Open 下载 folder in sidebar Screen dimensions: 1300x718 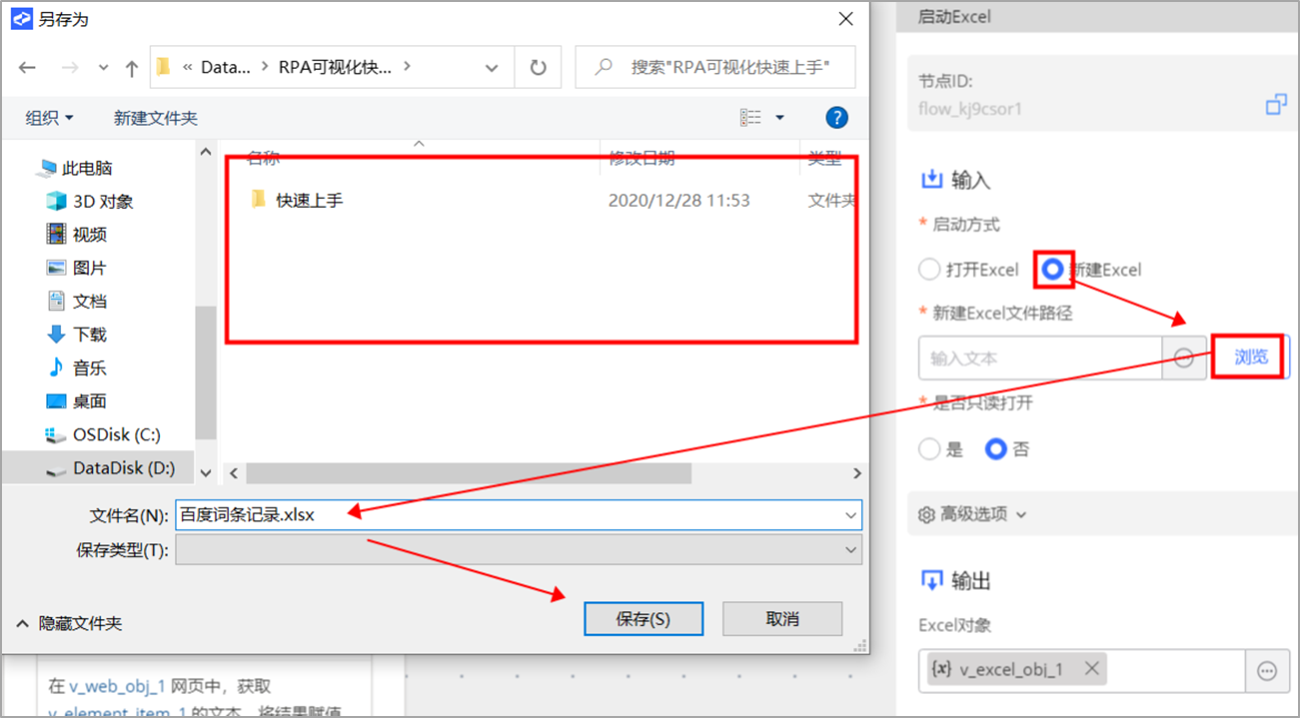coord(77,334)
